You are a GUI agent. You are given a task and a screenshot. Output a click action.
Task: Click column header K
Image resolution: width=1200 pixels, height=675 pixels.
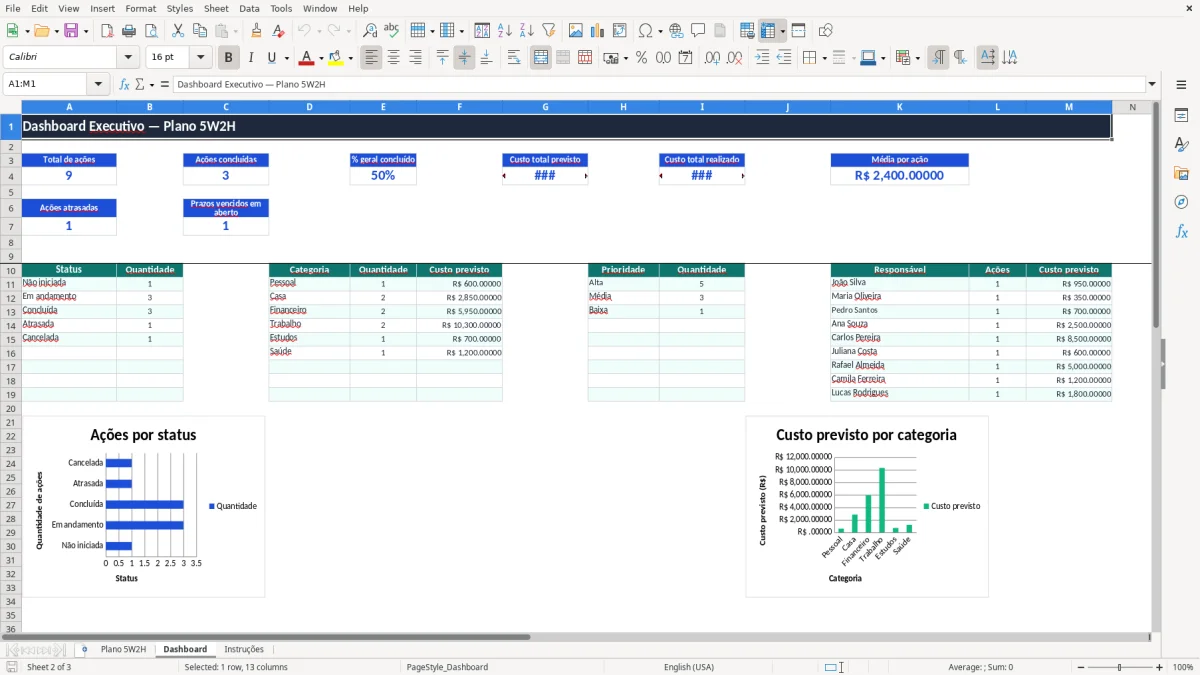click(899, 107)
